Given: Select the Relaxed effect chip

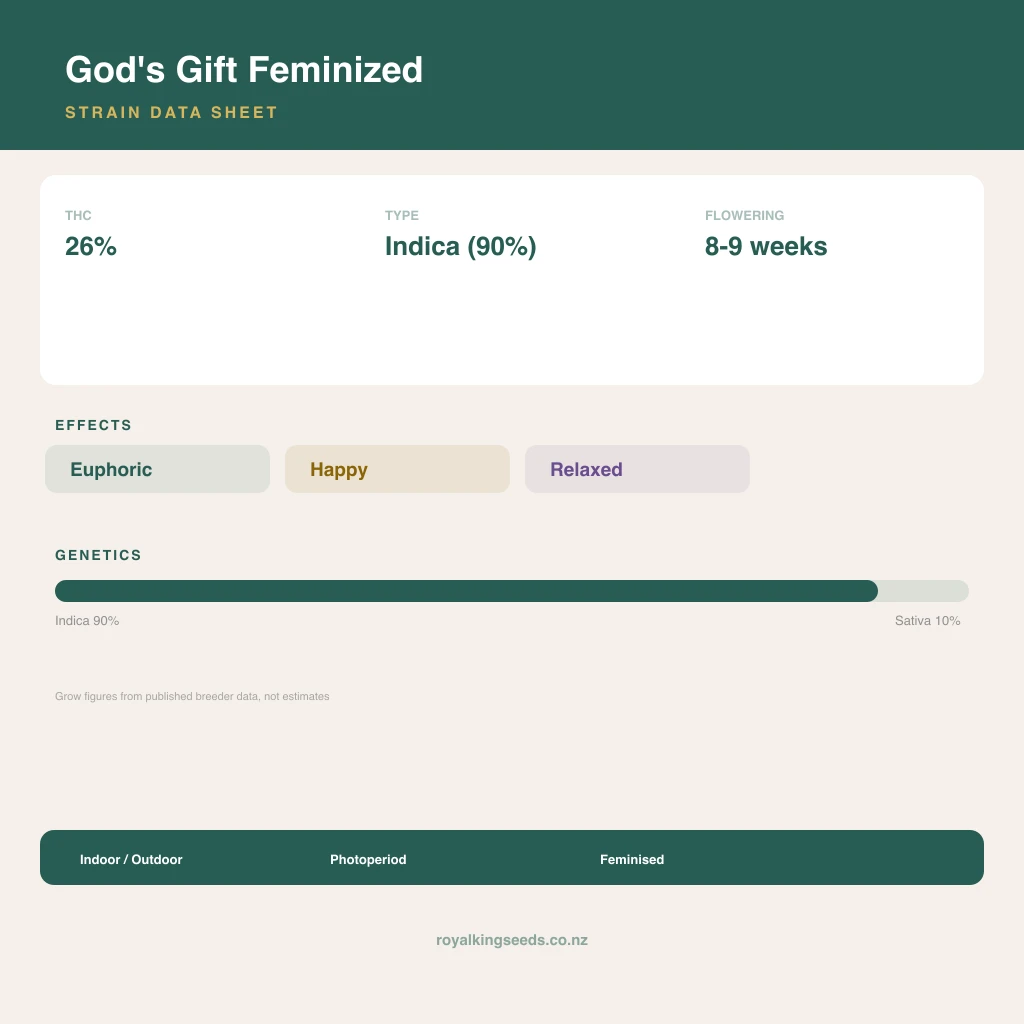Looking at the screenshot, I should (637, 469).
